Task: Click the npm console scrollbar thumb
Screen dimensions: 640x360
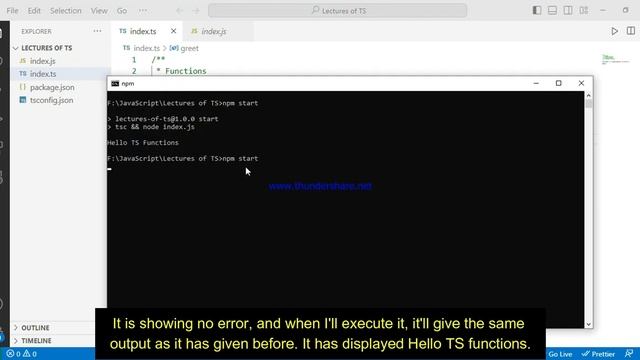Action: click(x=589, y=104)
